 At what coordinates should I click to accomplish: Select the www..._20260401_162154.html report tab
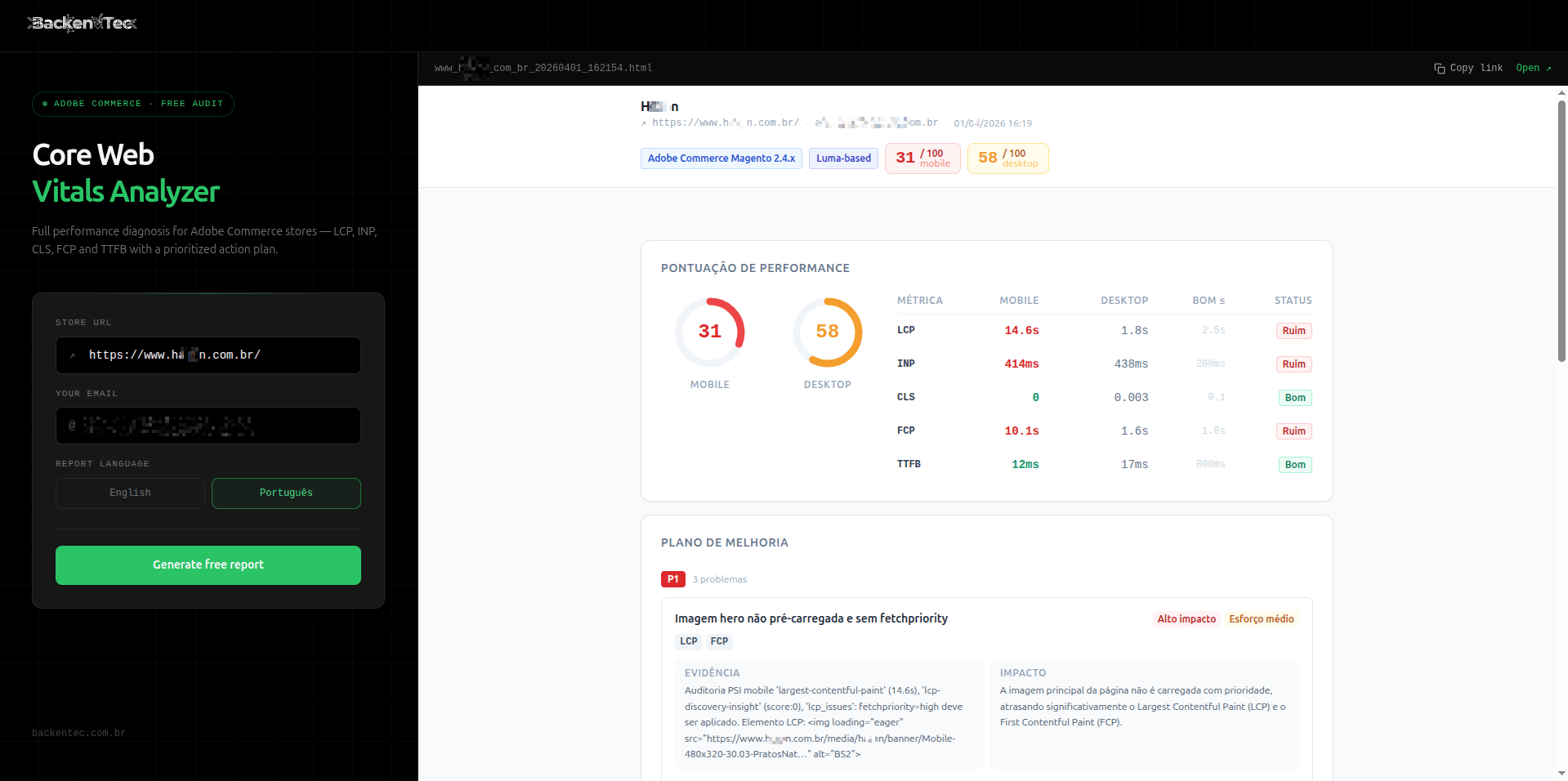(x=543, y=68)
